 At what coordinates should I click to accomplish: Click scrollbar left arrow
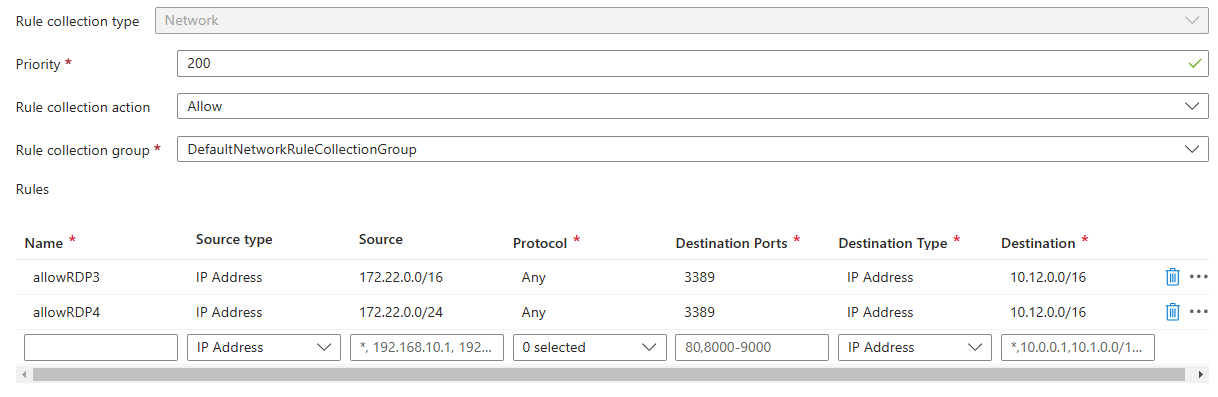[23, 374]
